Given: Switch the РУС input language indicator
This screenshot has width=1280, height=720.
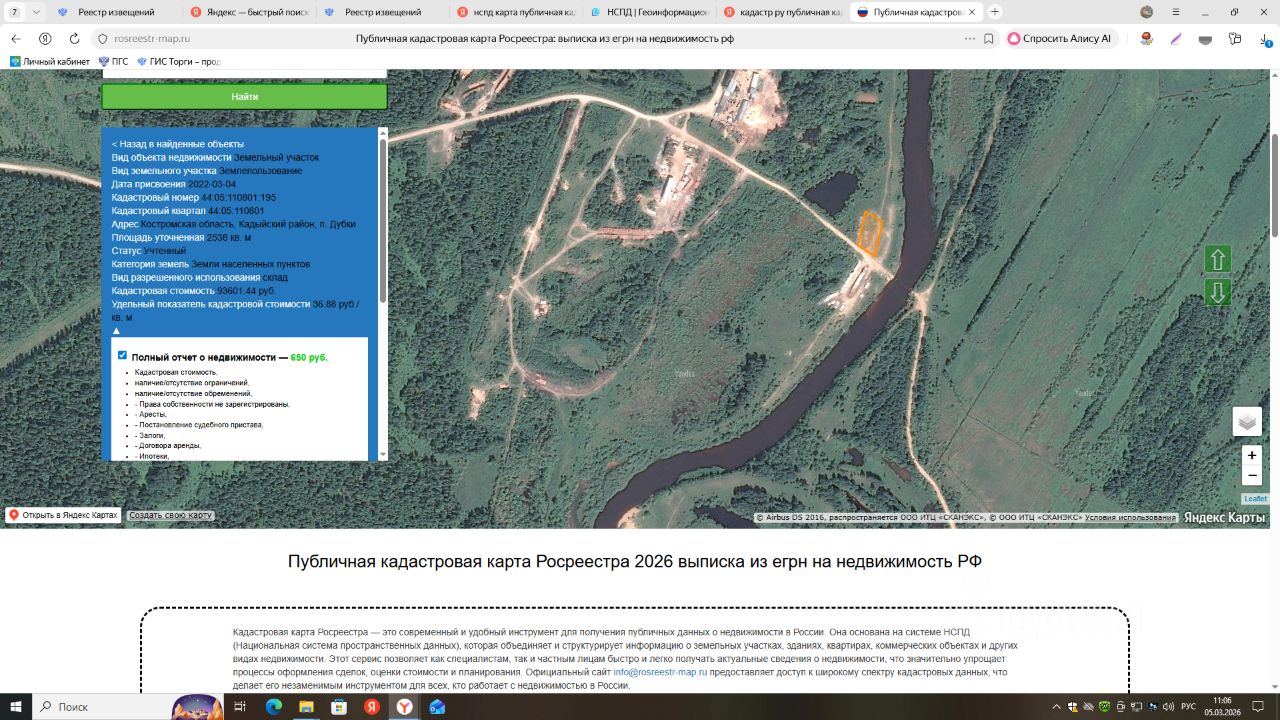Looking at the screenshot, I should (1188, 706).
